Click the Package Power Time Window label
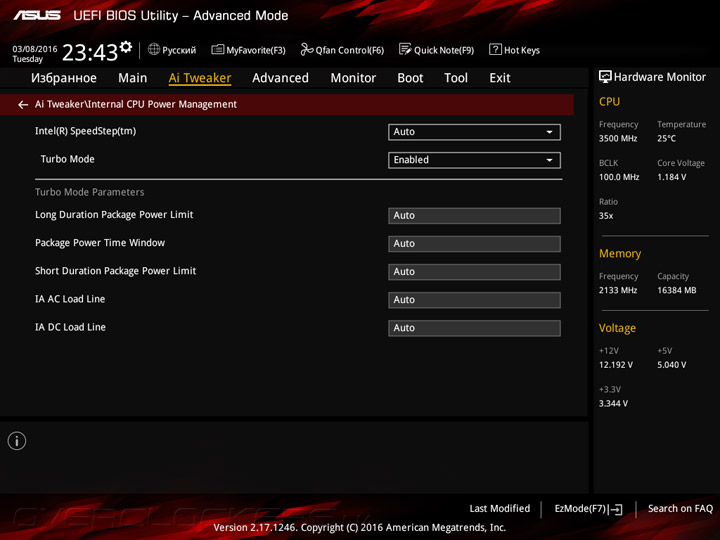 (x=100, y=243)
